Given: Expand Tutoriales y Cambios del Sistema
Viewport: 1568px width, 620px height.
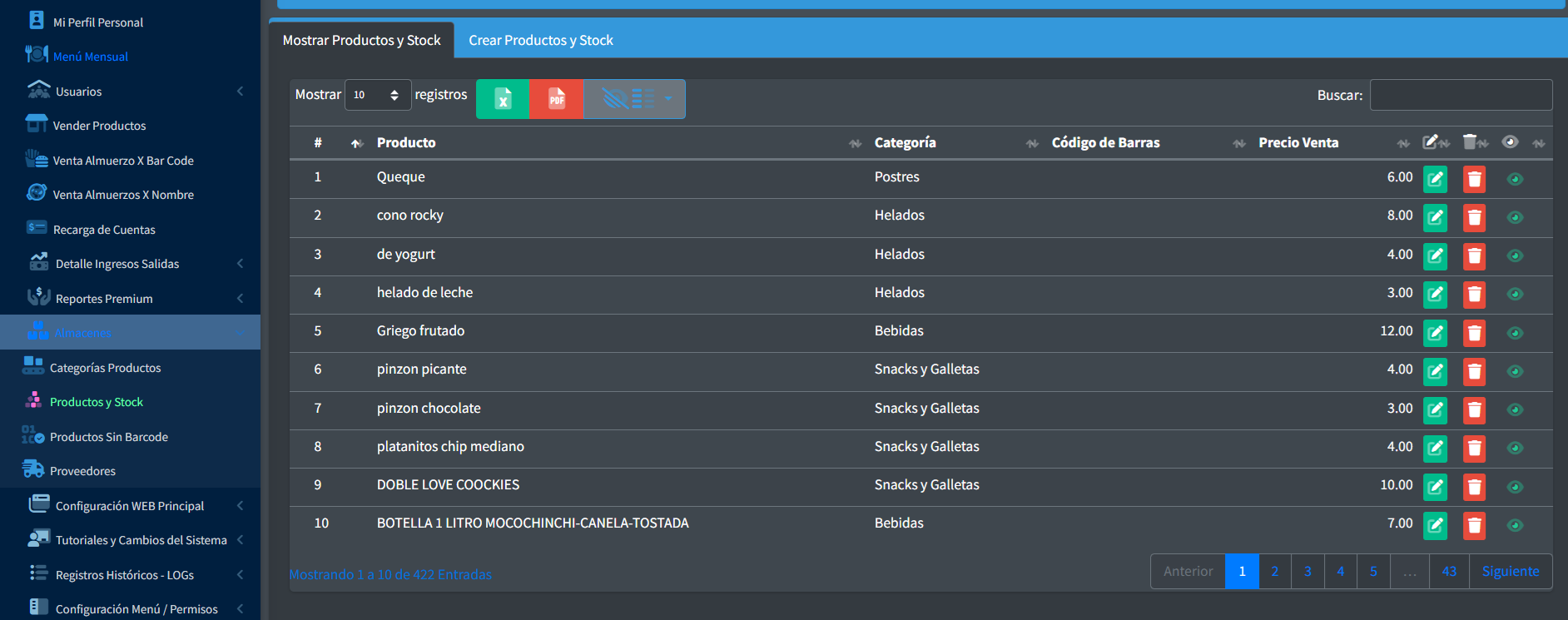Looking at the screenshot, I should pyautogui.click(x=130, y=540).
